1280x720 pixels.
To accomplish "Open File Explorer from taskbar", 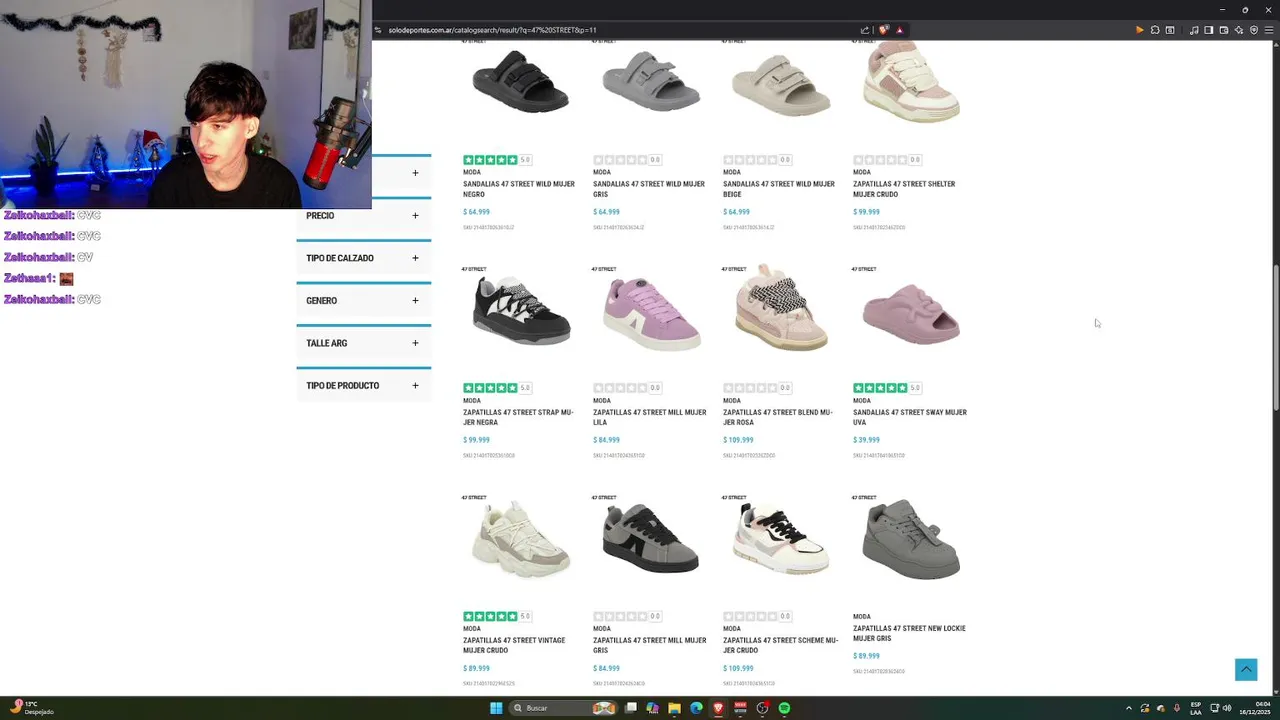I will [x=675, y=708].
